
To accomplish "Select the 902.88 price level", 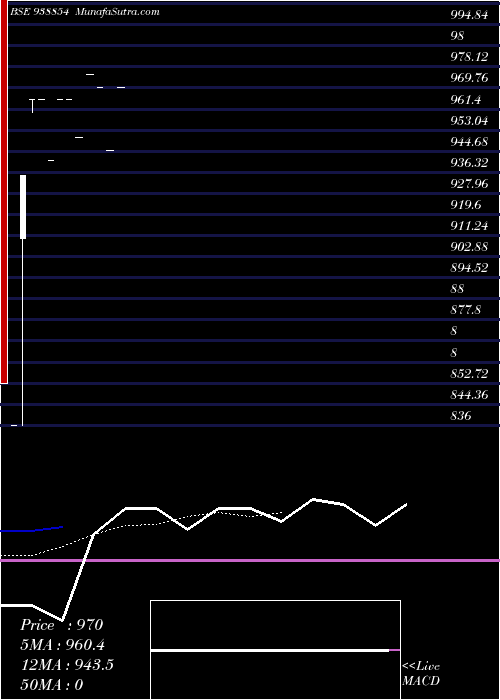I will pos(469,247).
